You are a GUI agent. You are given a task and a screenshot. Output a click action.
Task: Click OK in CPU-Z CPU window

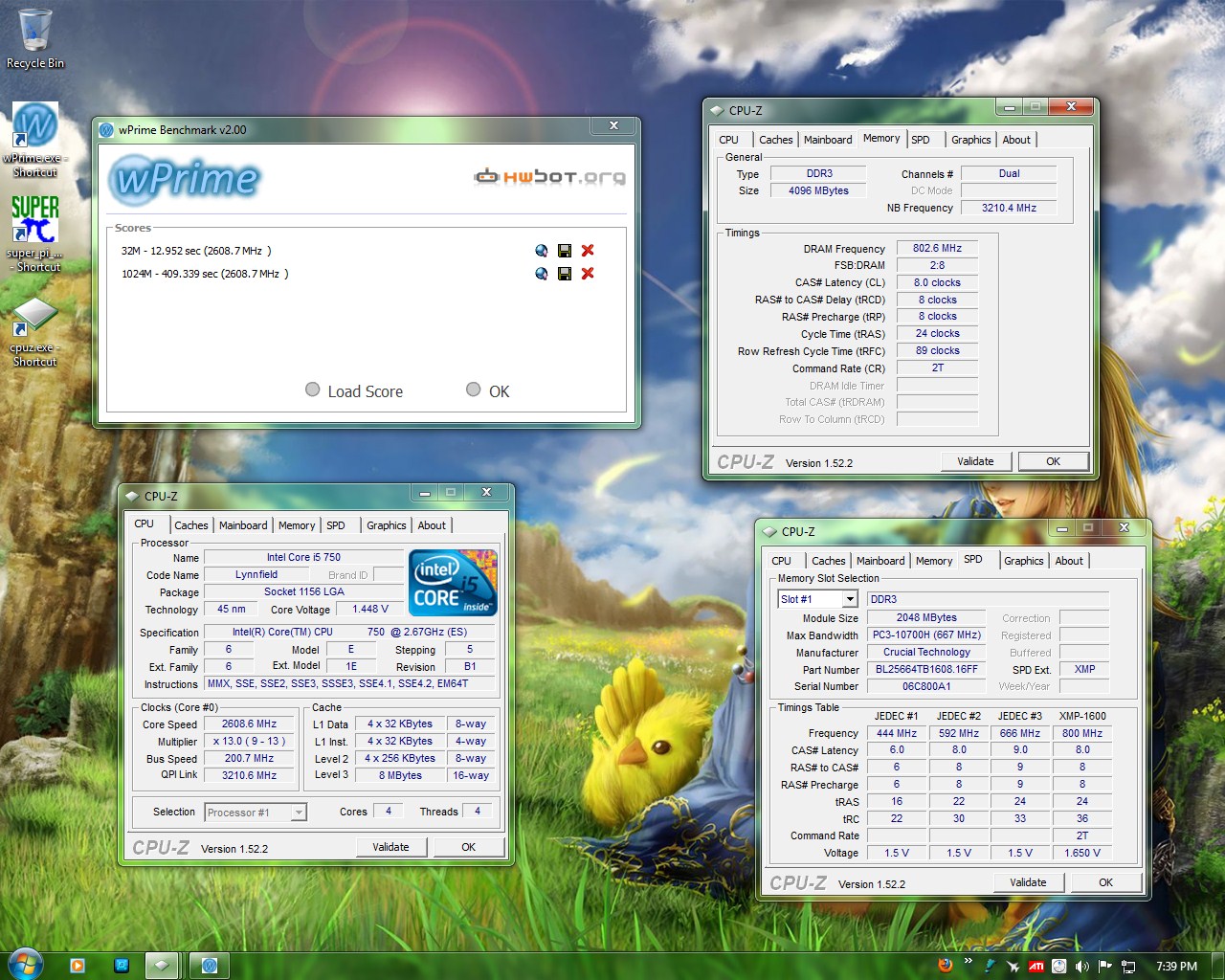469,847
